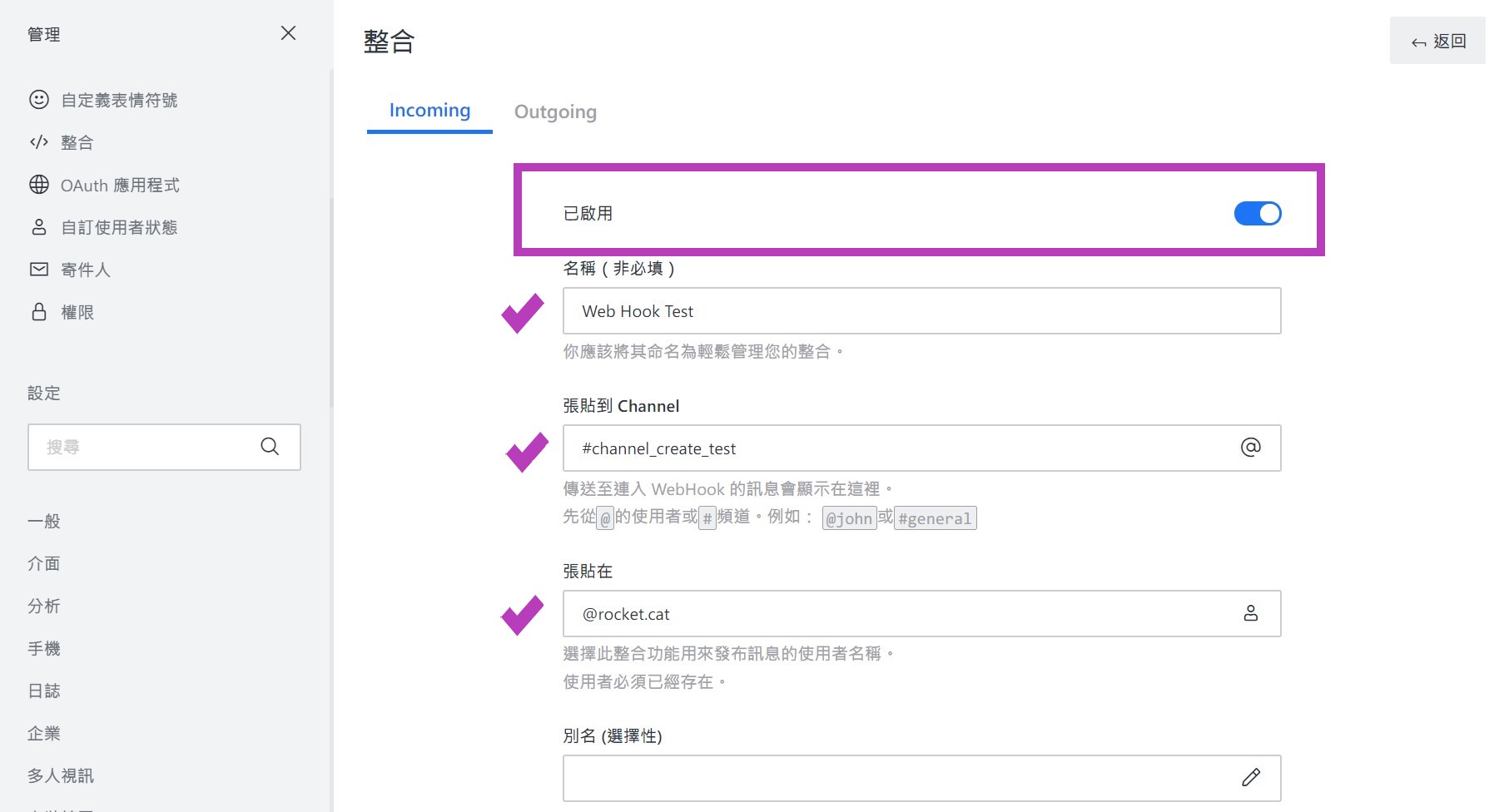The width and height of the screenshot is (1504, 812).
Task: Click the 已啟用 label
Action: tap(588, 214)
